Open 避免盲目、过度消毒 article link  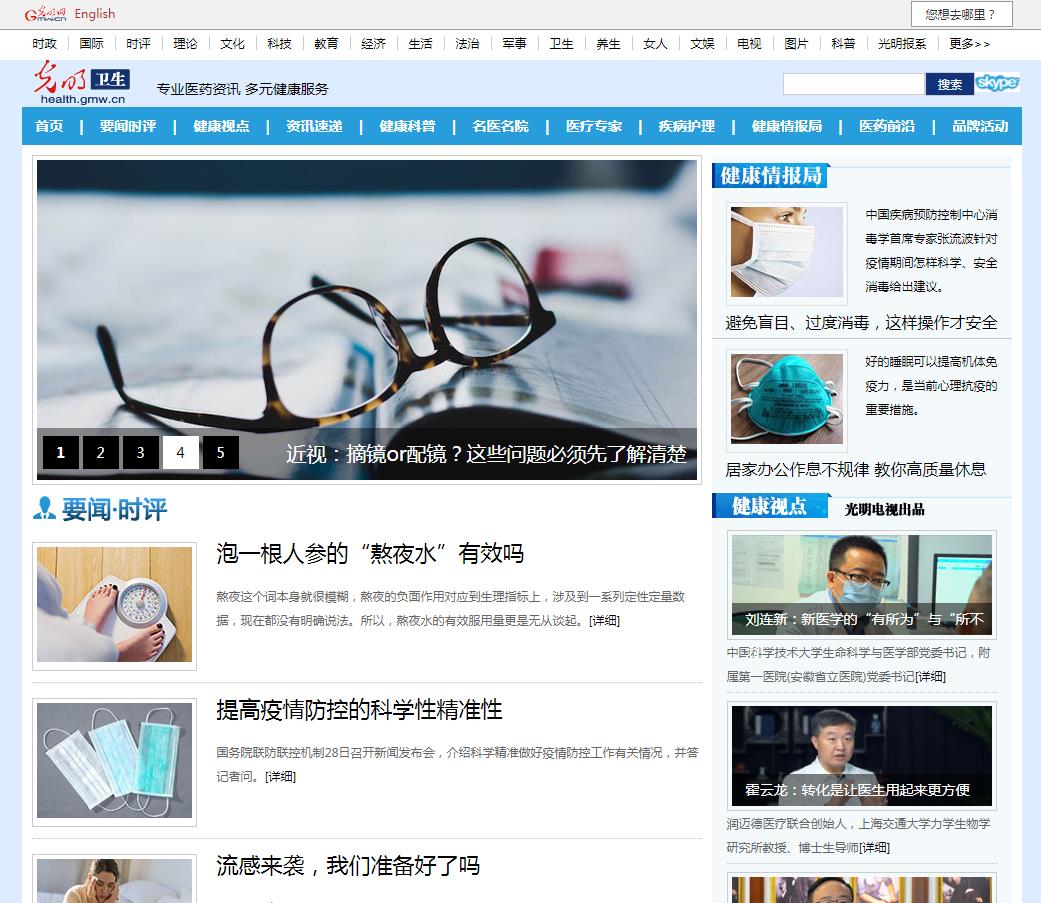pyautogui.click(x=861, y=323)
